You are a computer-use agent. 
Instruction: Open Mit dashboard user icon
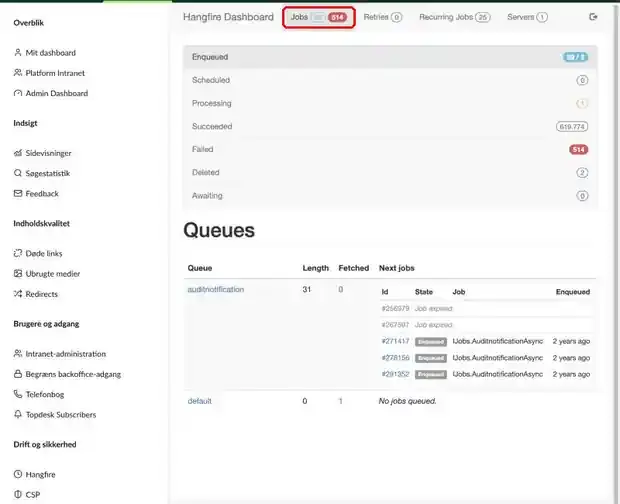pos(17,52)
